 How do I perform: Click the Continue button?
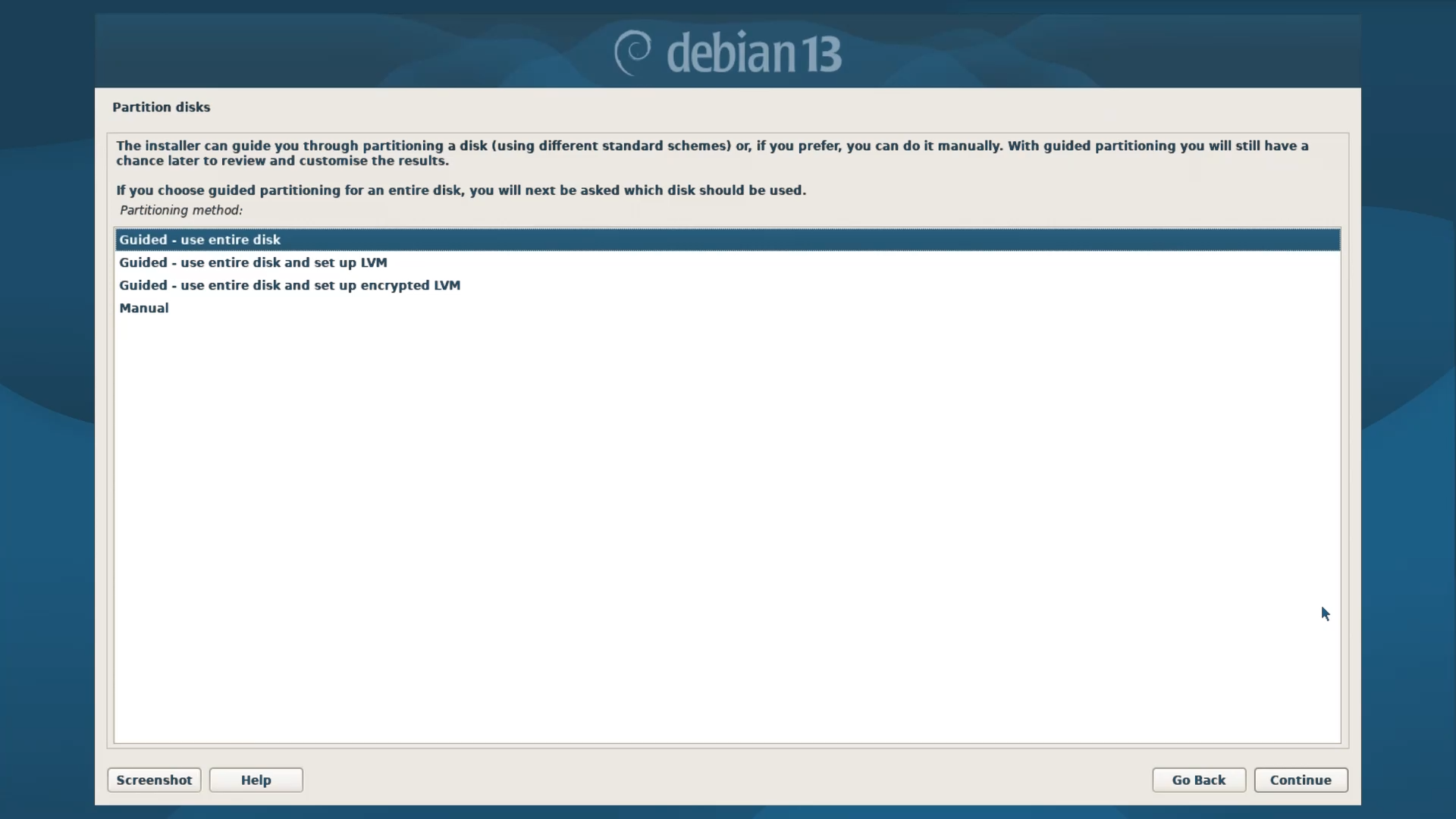point(1301,780)
